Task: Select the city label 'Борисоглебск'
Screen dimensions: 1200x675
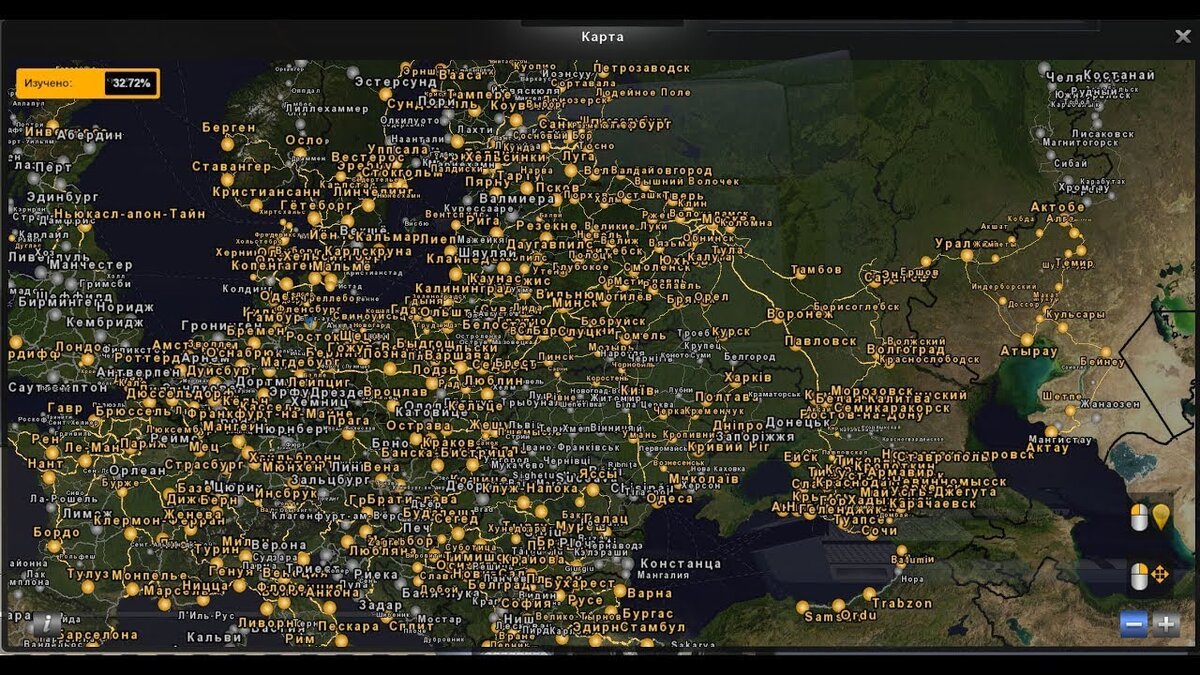Action: click(x=856, y=306)
